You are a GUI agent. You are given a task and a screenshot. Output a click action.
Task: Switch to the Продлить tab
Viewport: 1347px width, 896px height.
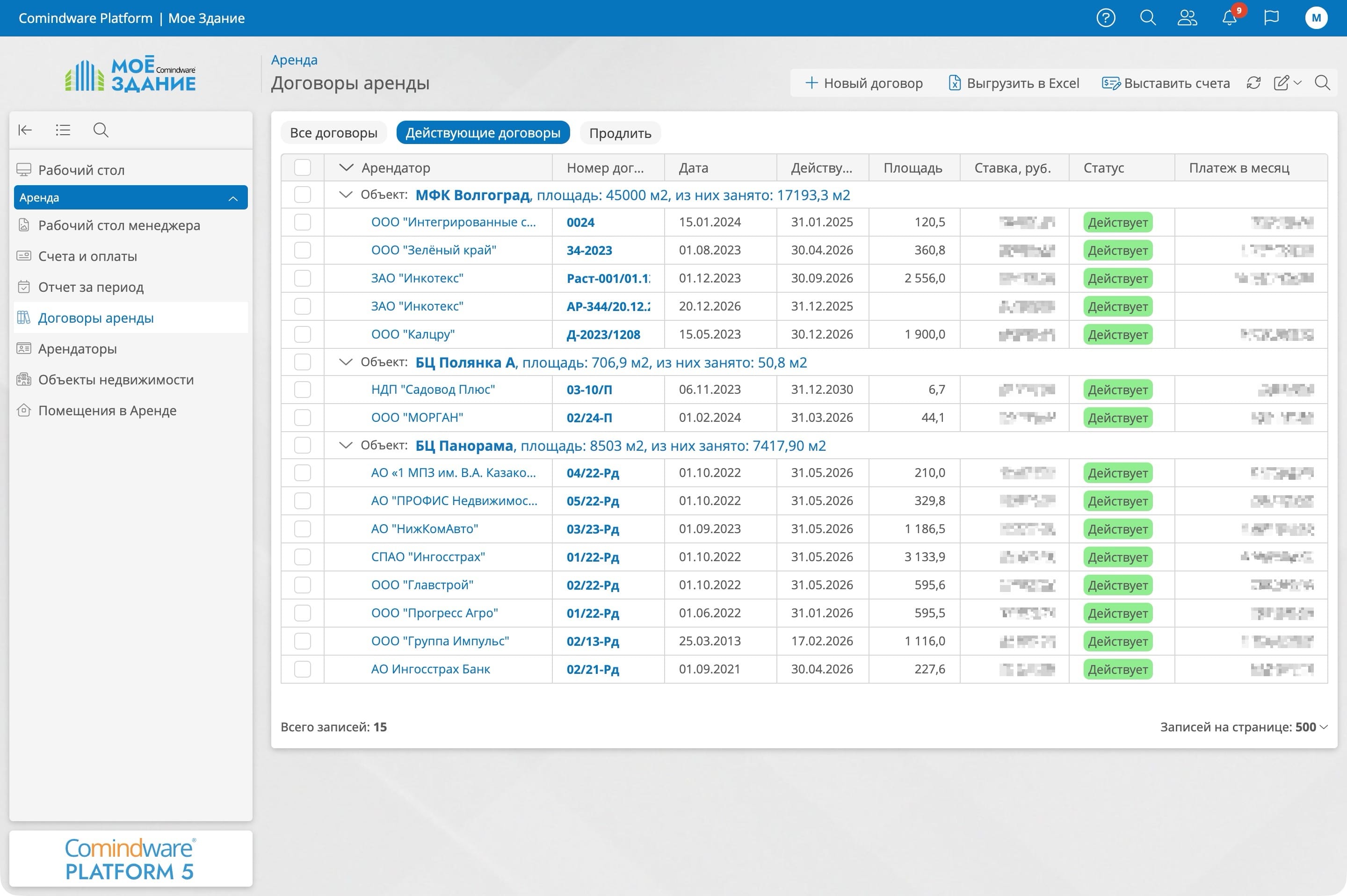(x=620, y=133)
